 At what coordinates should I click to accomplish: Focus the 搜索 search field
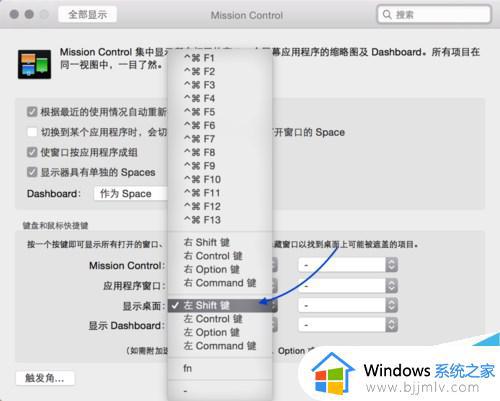point(434,14)
